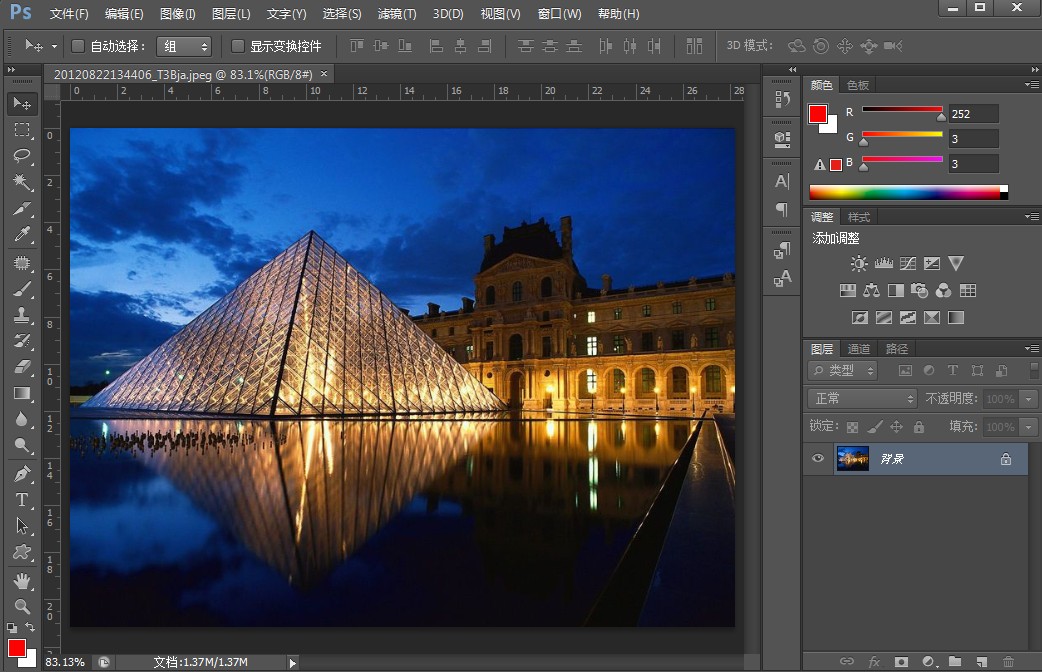Choose the Horizontal Type tool
This screenshot has height=672, width=1042.
[x=22, y=500]
